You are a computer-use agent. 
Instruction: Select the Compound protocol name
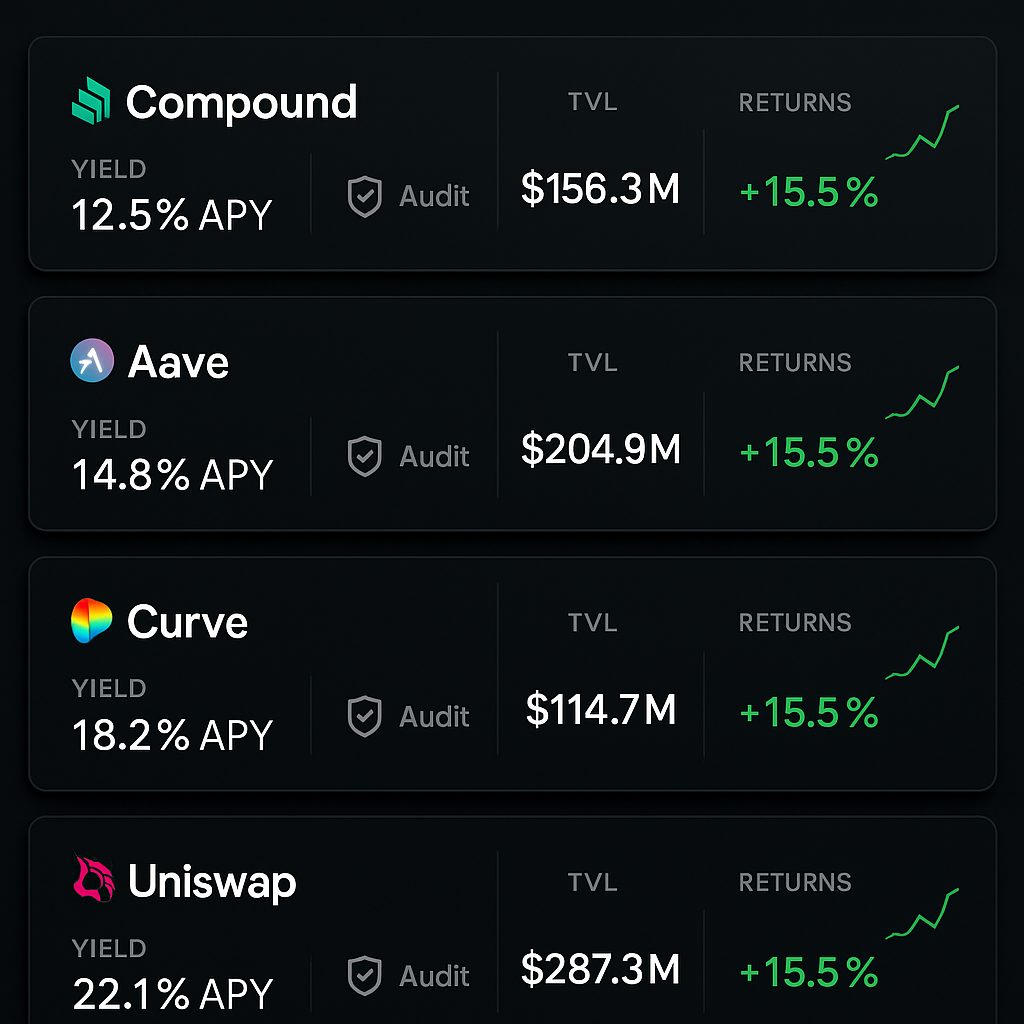242,103
